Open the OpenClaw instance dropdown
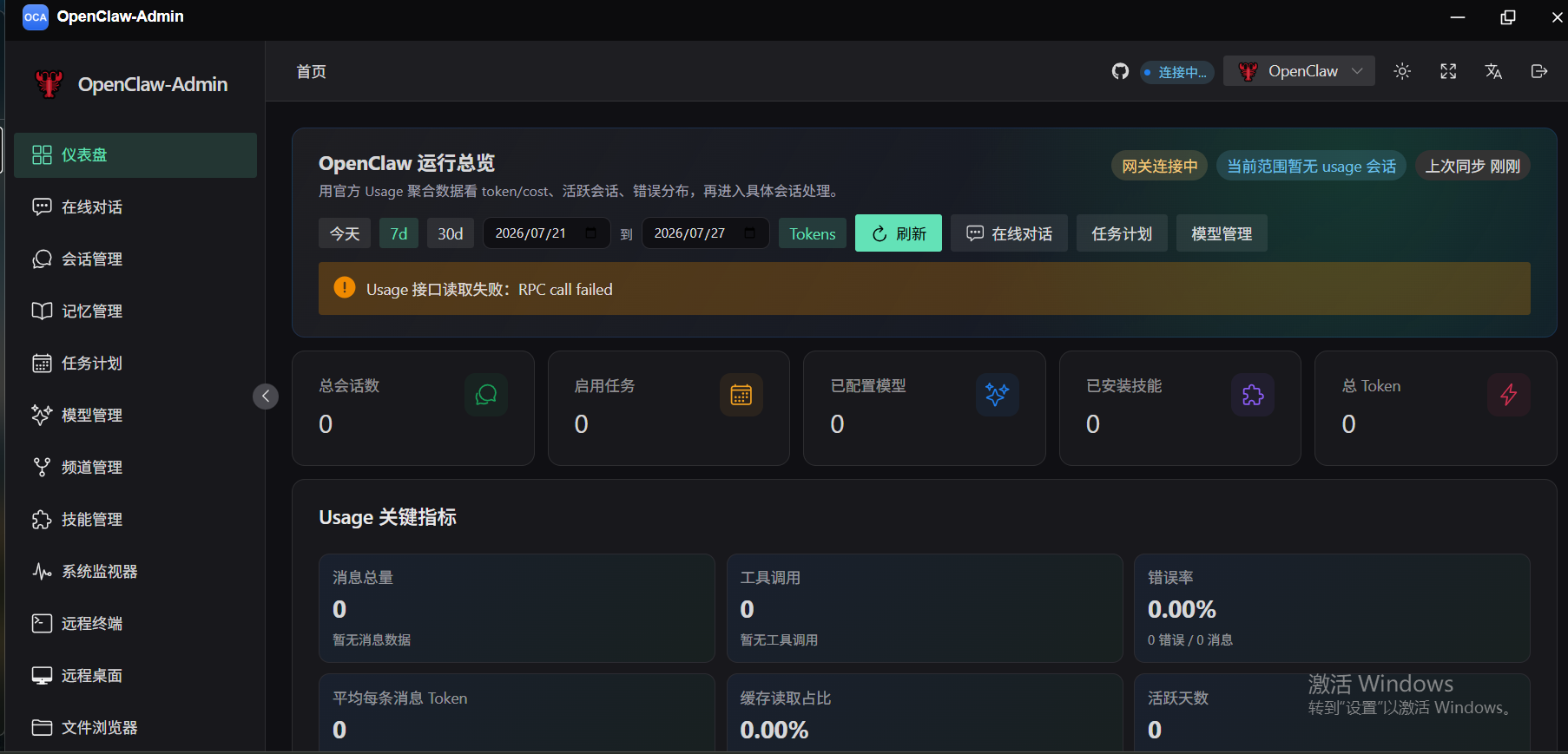This screenshot has height=754, width=1568. tap(1299, 71)
